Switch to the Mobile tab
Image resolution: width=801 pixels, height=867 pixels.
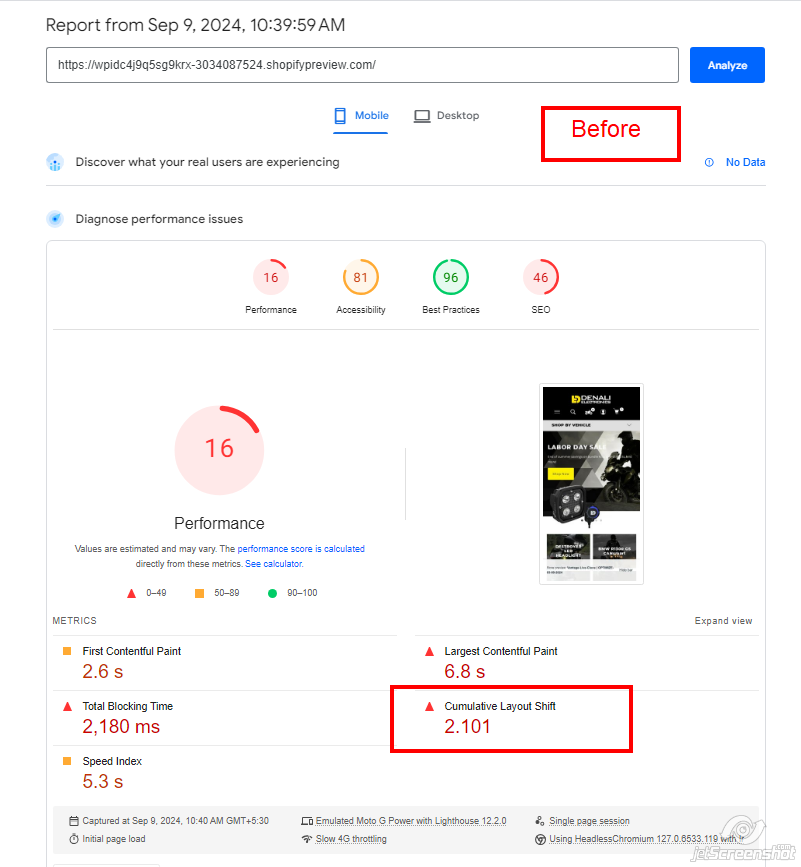click(x=361, y=116)
